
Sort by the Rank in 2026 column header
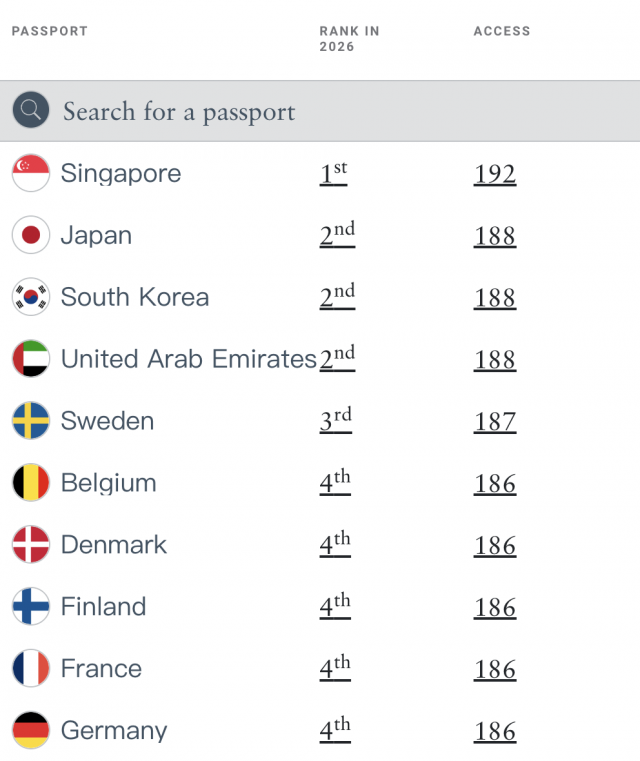[x=349, y=39]
